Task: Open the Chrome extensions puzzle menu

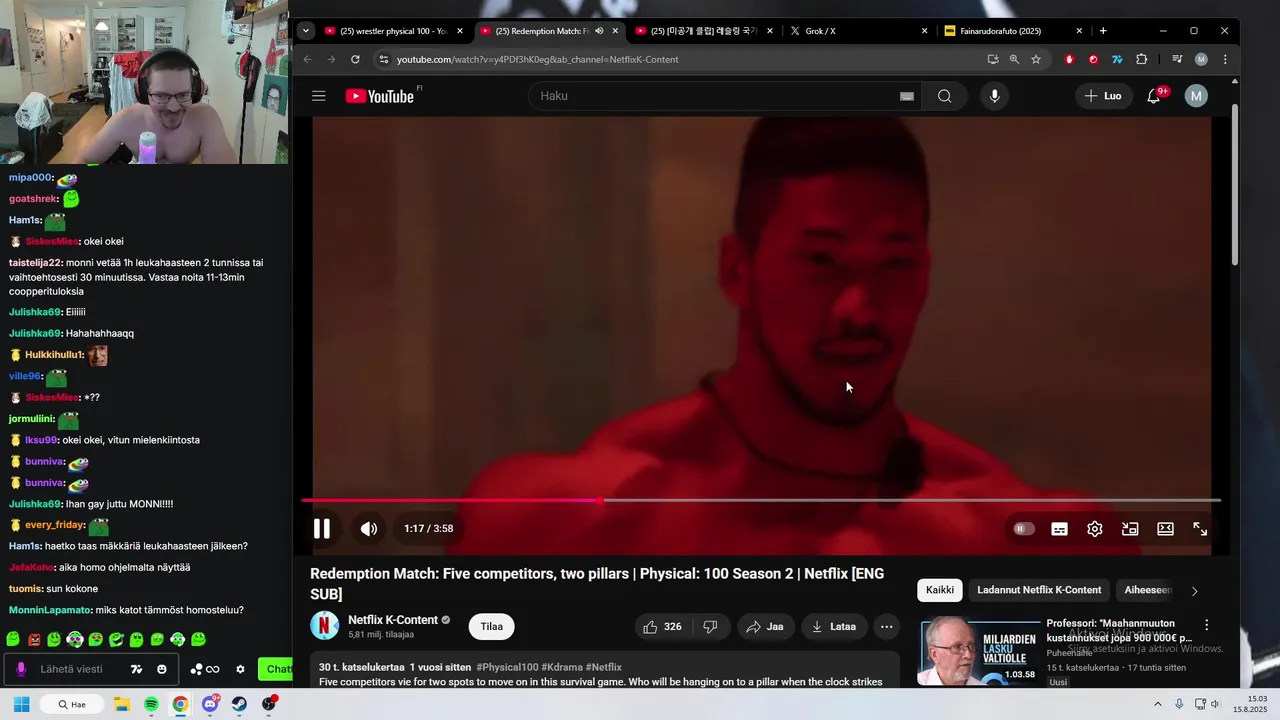Action: (x=1141, y=59)
